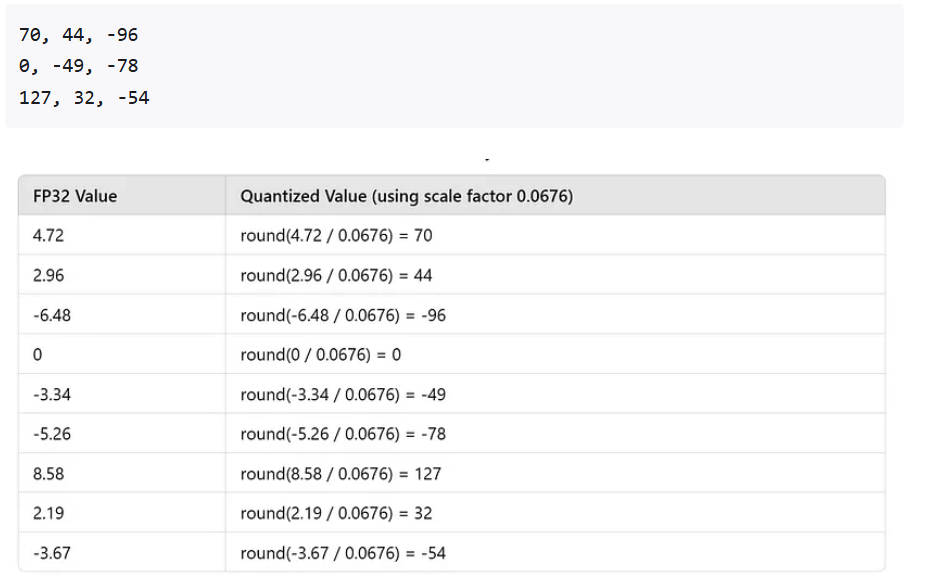Select the -3.67 FP32 value cell
Viewport: 926px width, 581px height.
122,553
